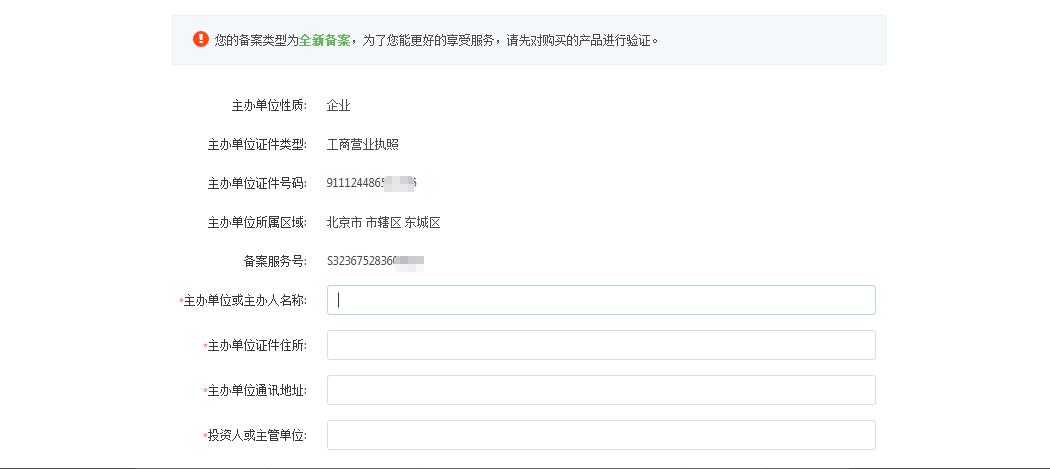Select the 工商营业执照 value text
Image resolution: width=1050 pixels, height=469 pixels.
pyautogui.click(x=362, y=145)
